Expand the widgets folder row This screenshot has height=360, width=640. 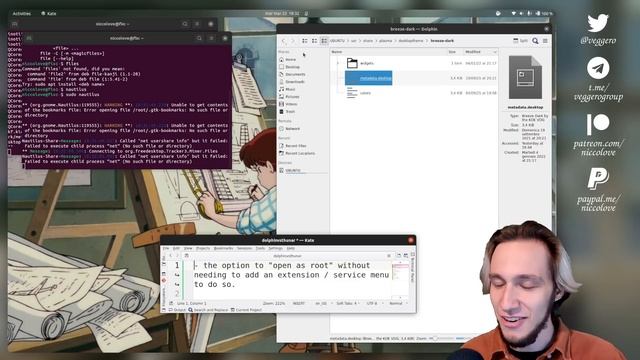click(x=338, y=63)
